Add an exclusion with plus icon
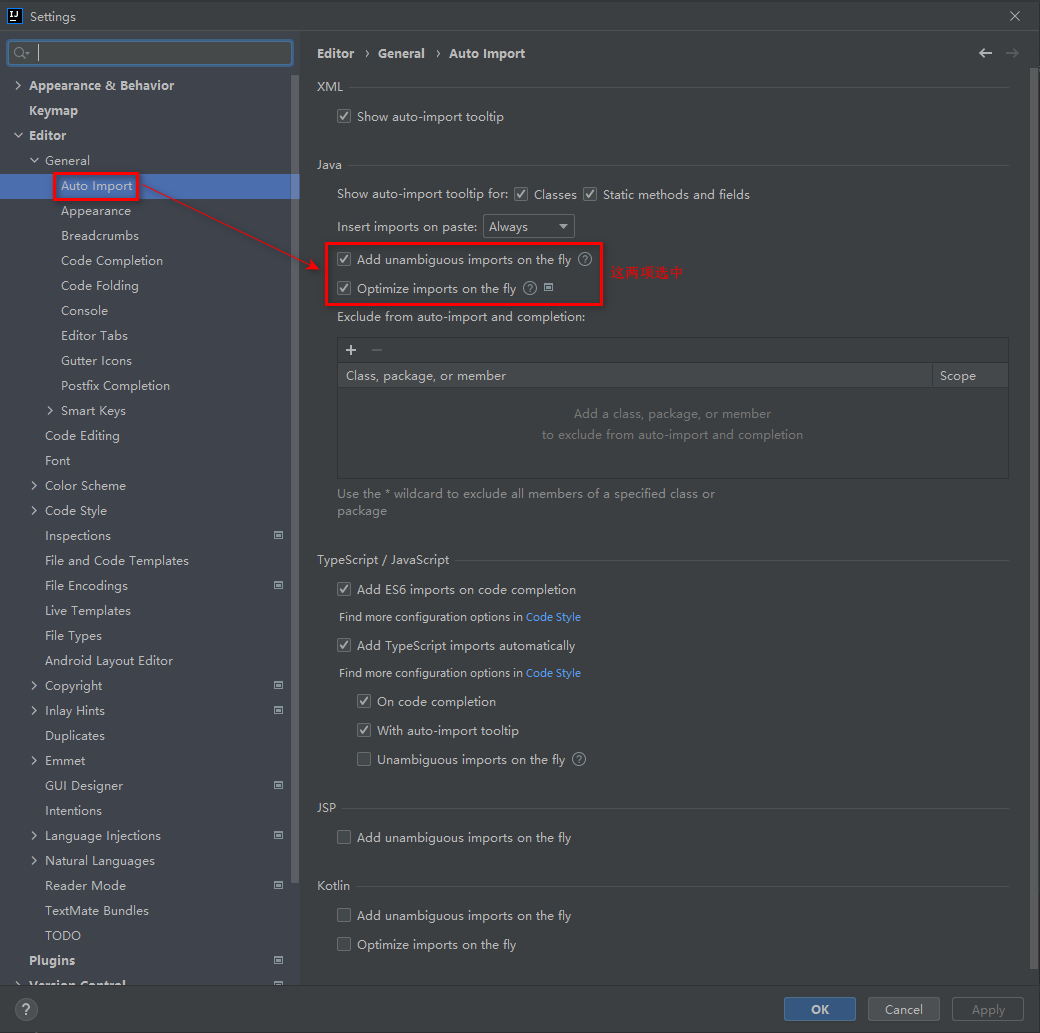 pos(351,350)
